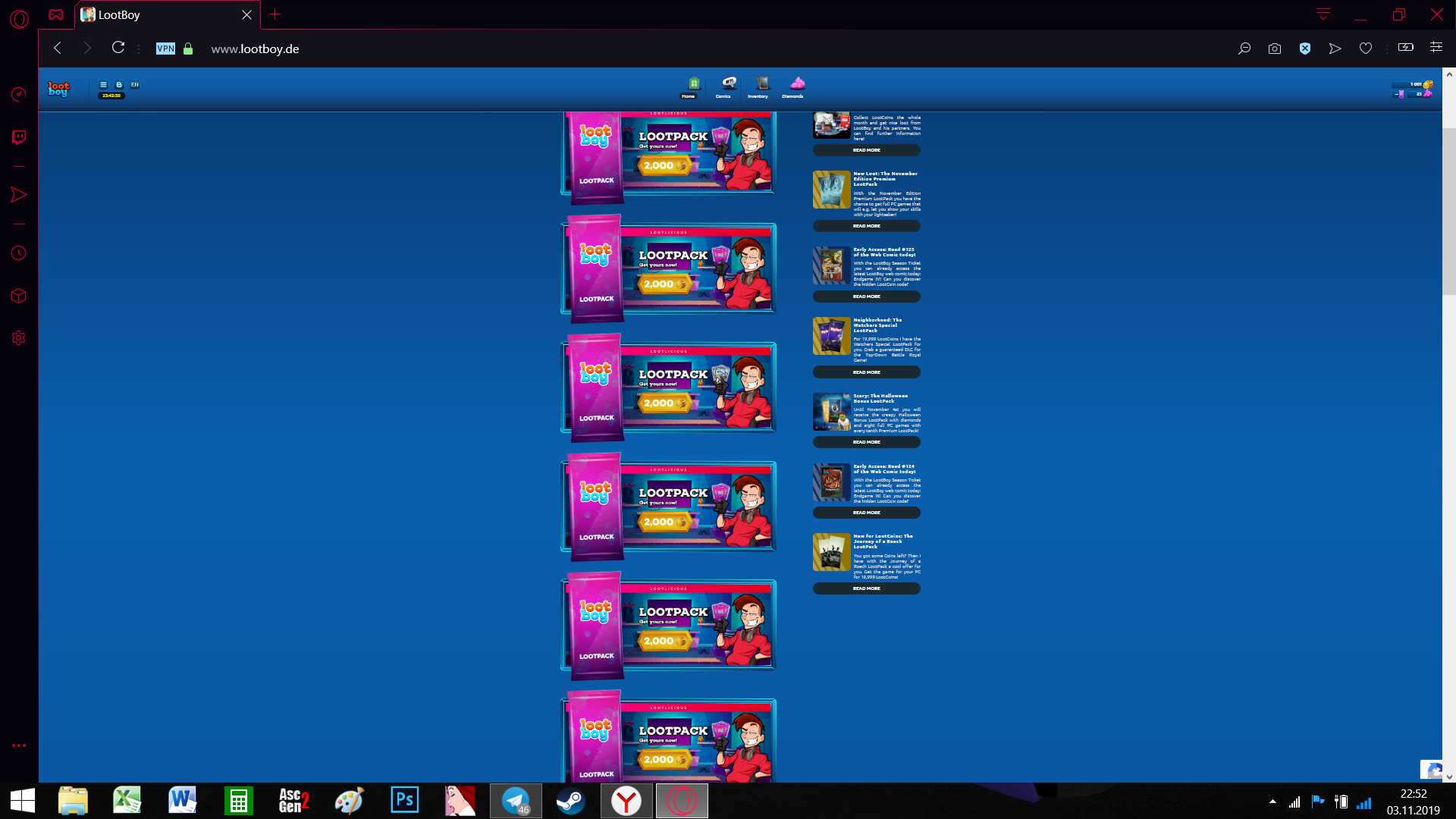Viewport: 1456px width, 819px height.
Task: Open the sidebar three-dots setup menu
Action: (19, 745)
